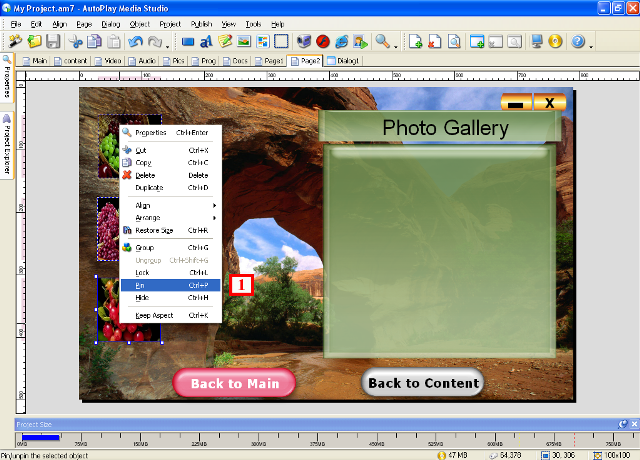Insert an Image object from toolbar

(244, 42)
